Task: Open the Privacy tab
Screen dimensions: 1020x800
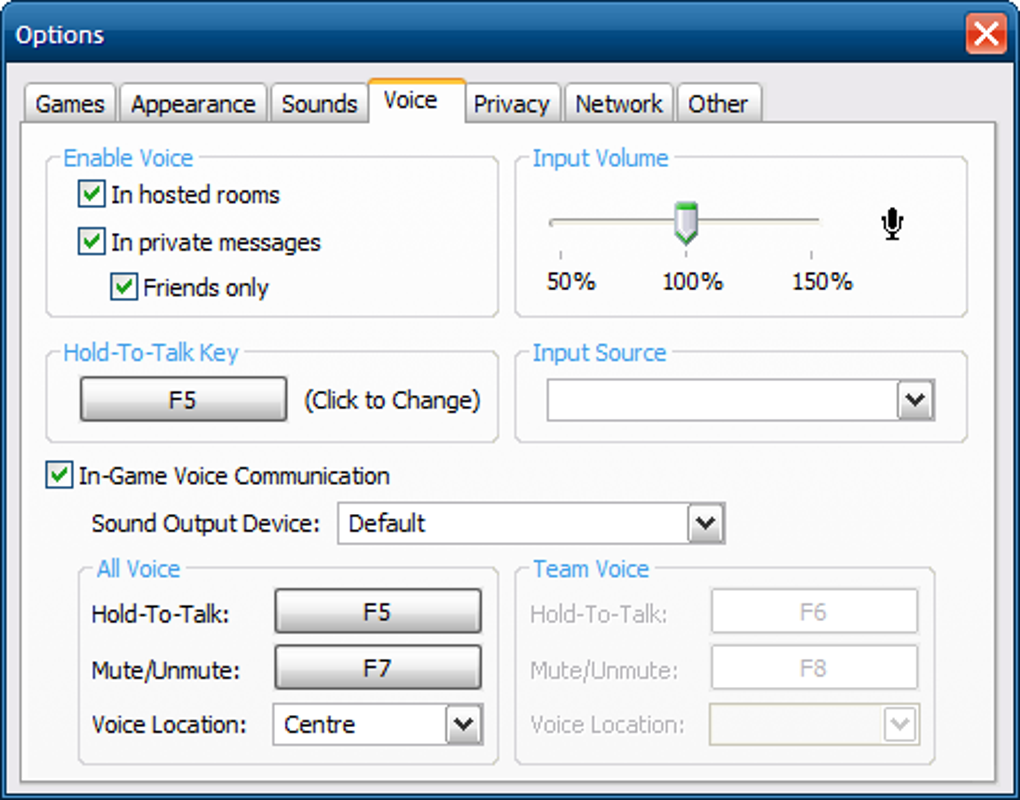Action: 512,103
